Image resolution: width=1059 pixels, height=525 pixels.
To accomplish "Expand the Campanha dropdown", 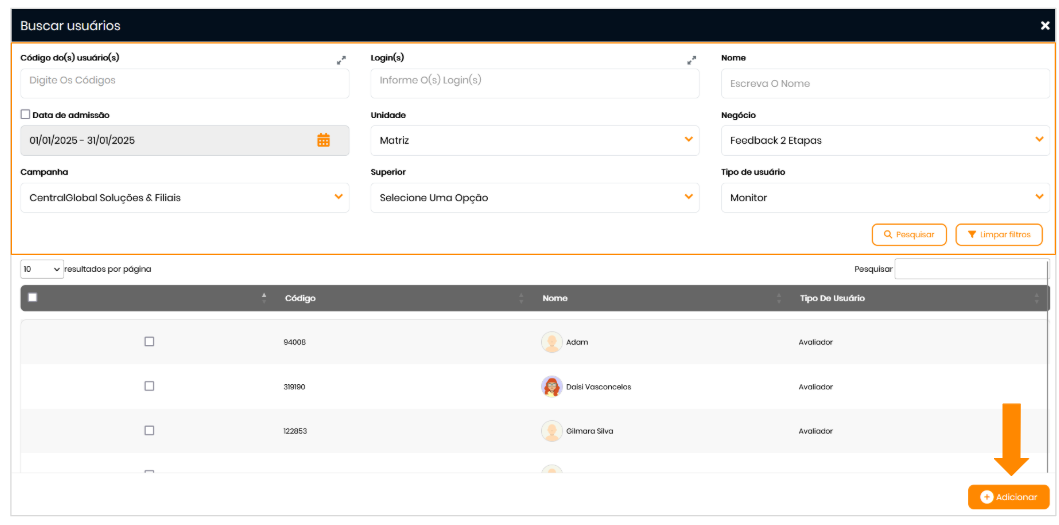I will click(x=184, y=197).
